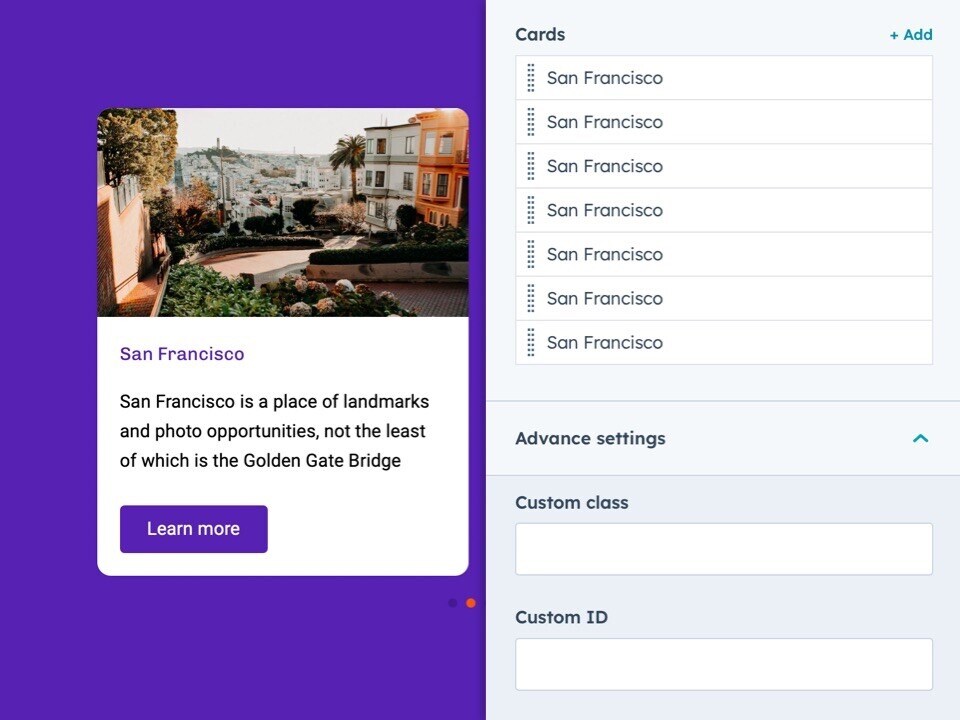
Task: Click the sixth card row's drag handle
Action: (531, 298)
